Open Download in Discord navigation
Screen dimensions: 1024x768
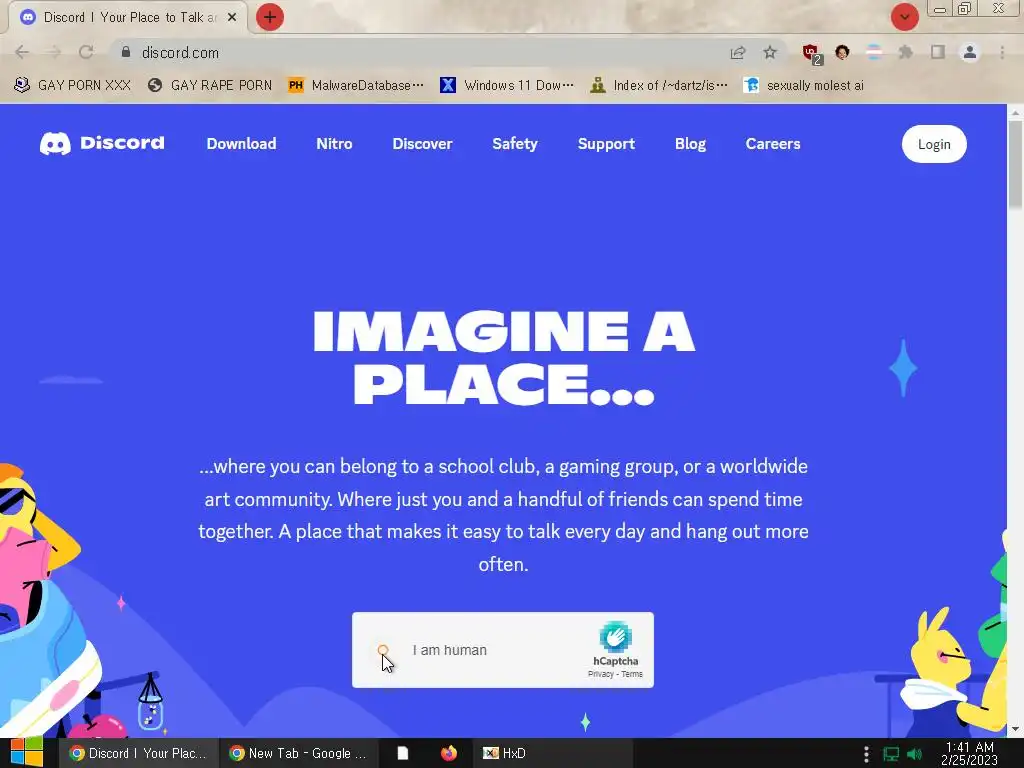[x=241, y=144]
